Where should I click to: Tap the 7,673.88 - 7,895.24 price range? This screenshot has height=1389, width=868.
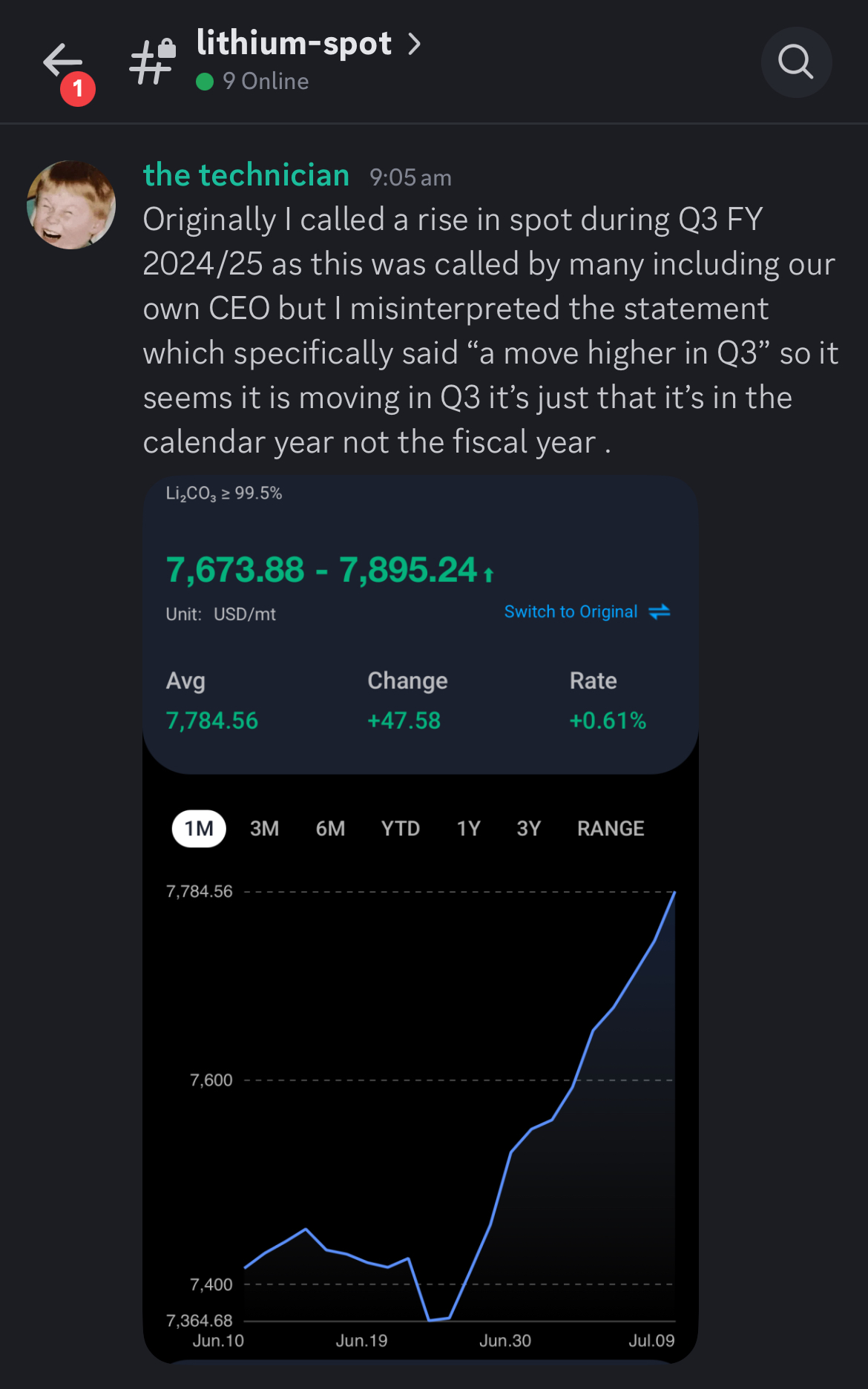321,571
